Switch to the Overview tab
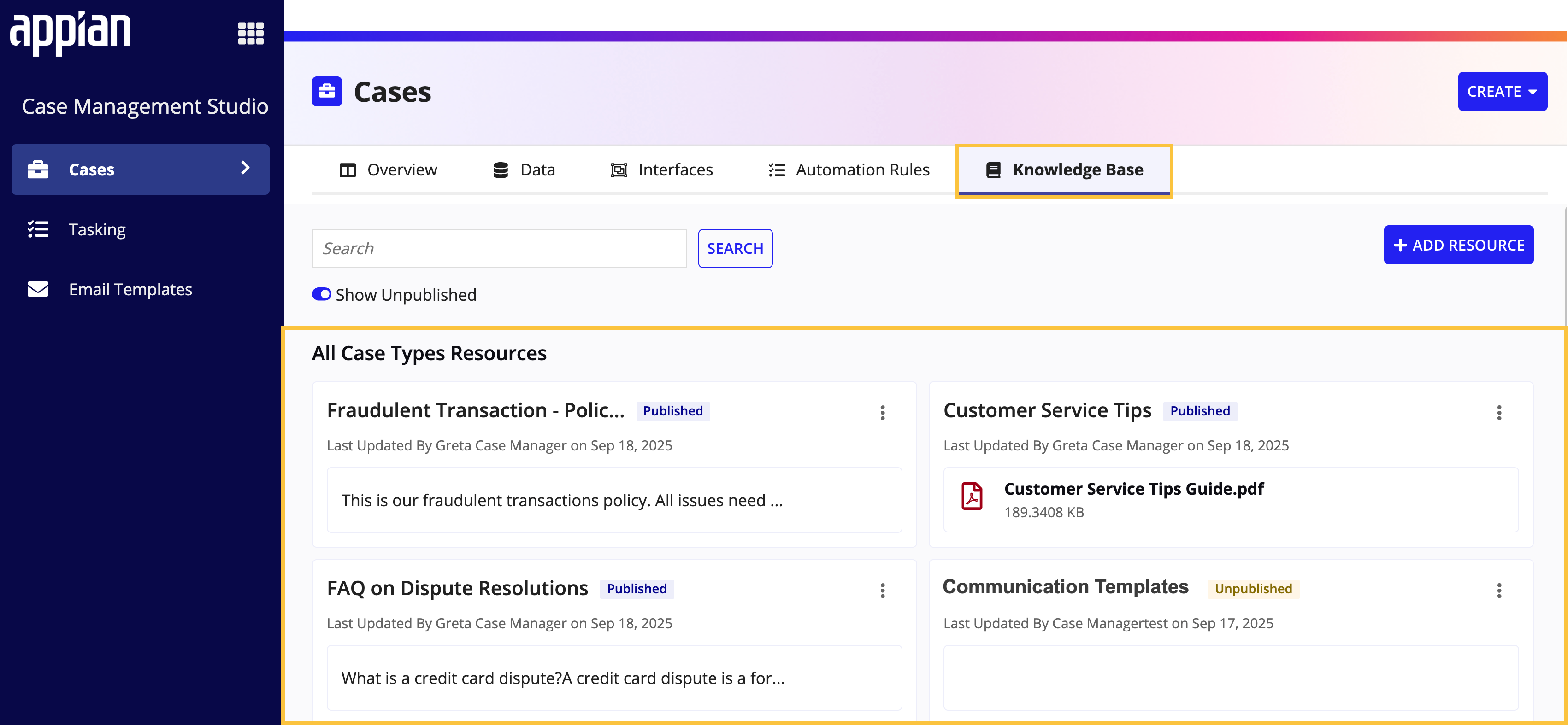The height and width of the screenshot is (725, 1568). (389, 170)
